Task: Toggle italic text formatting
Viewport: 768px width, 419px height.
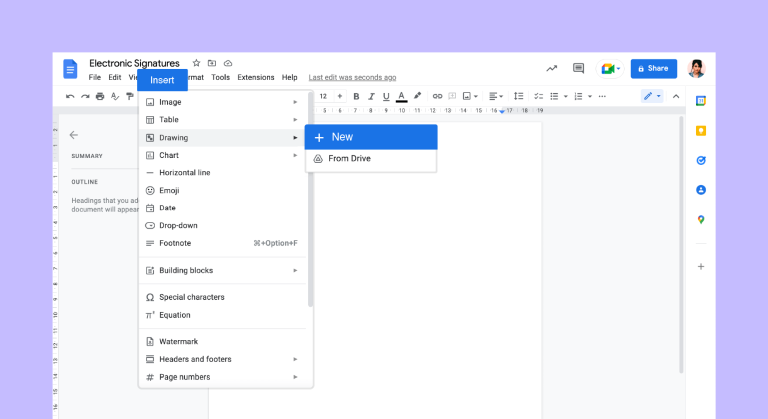Action: (x=371, y=96)
